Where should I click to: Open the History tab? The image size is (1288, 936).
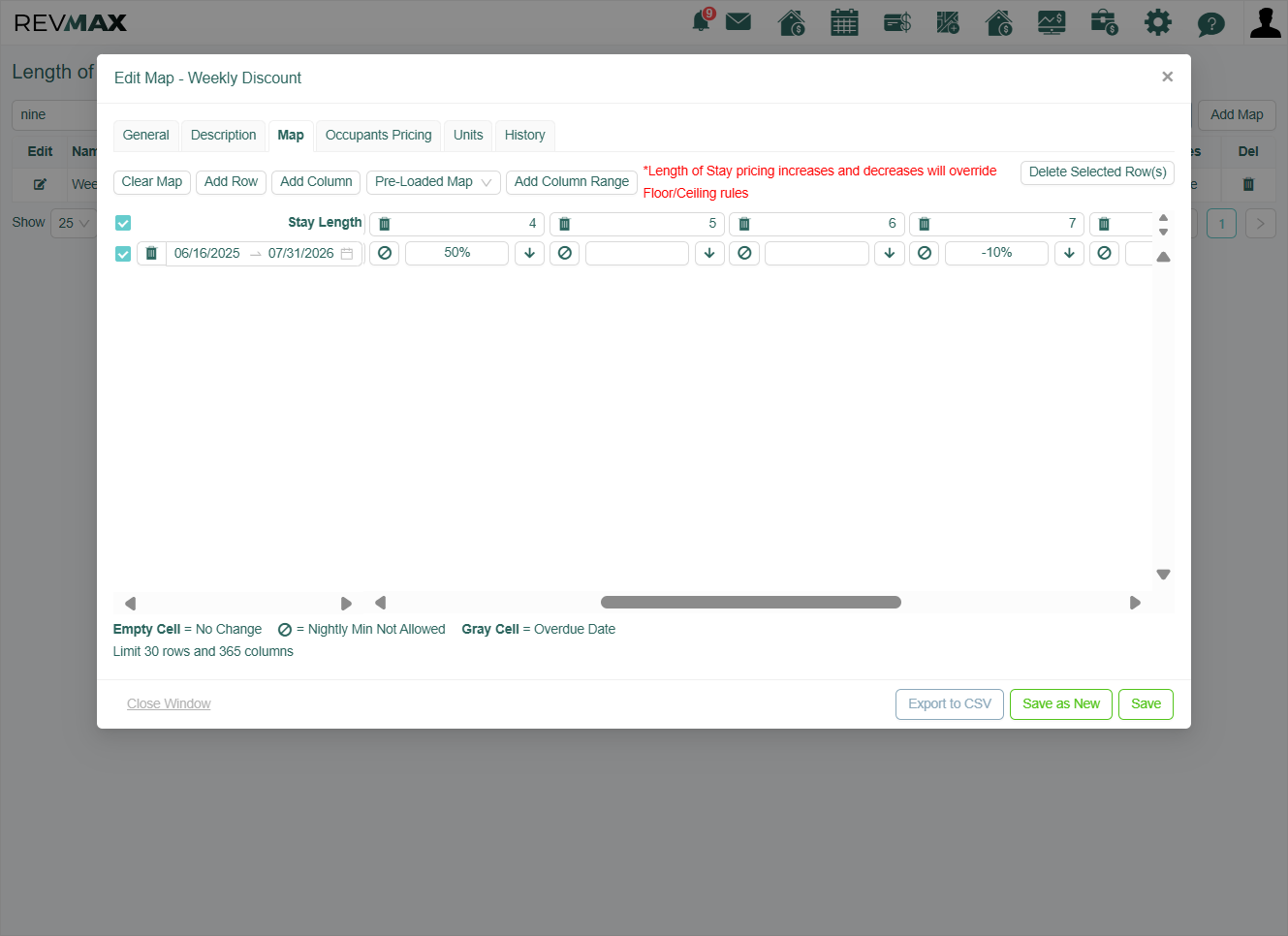click(x=525, y=136)
